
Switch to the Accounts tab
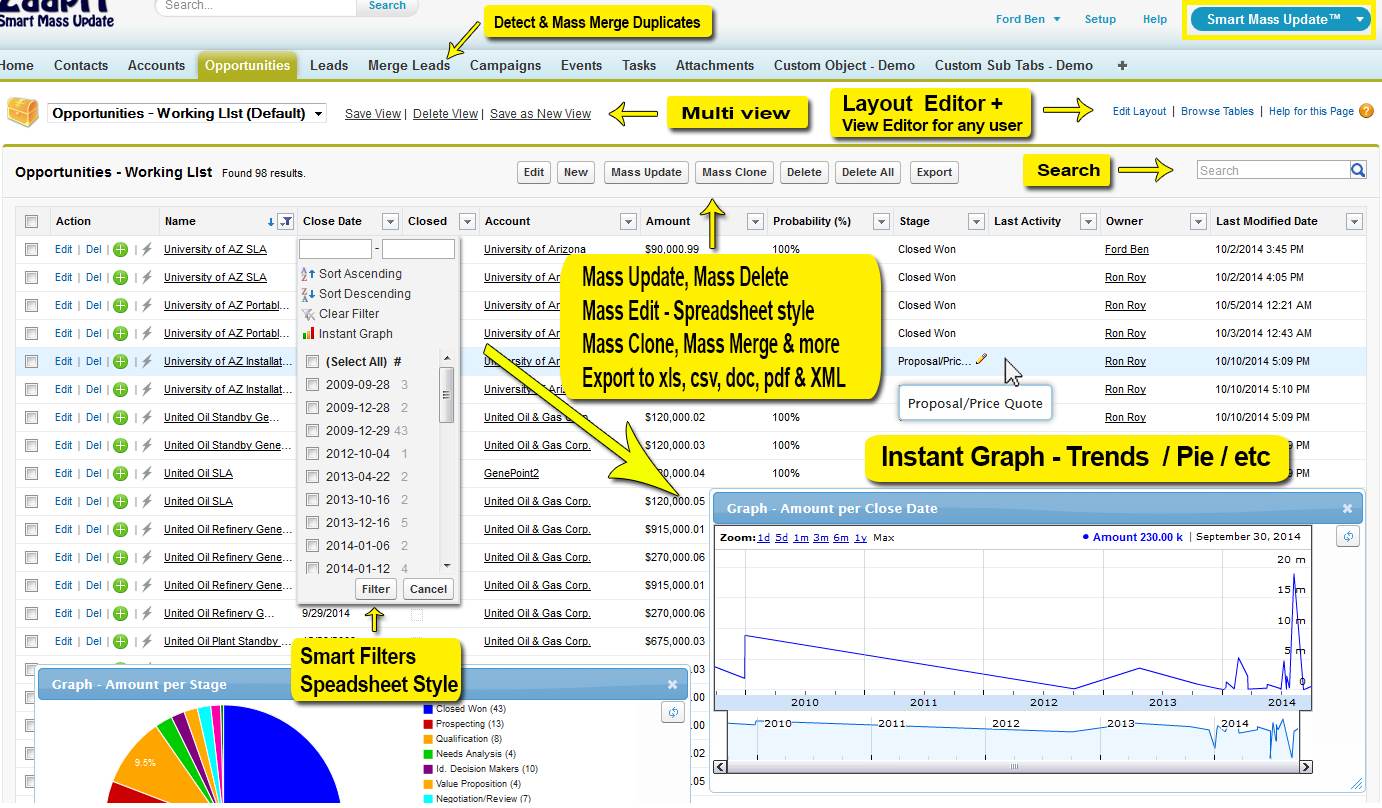point(156,65)
